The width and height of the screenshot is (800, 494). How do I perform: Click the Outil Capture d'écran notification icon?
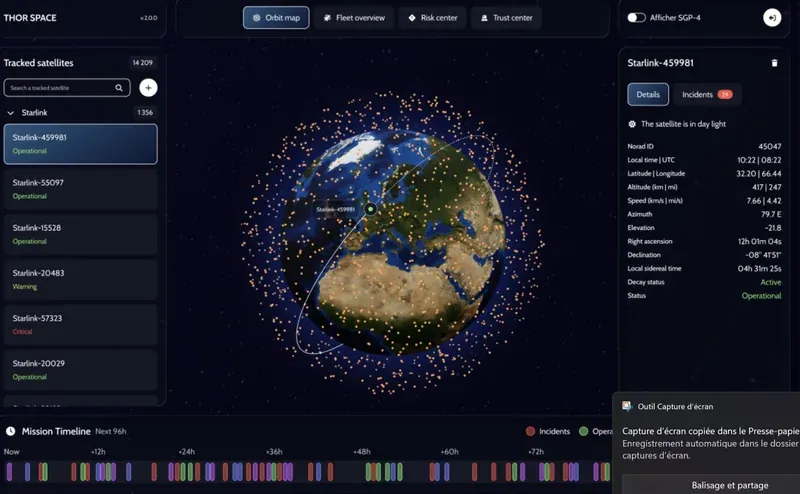click(x=627, y=406)
